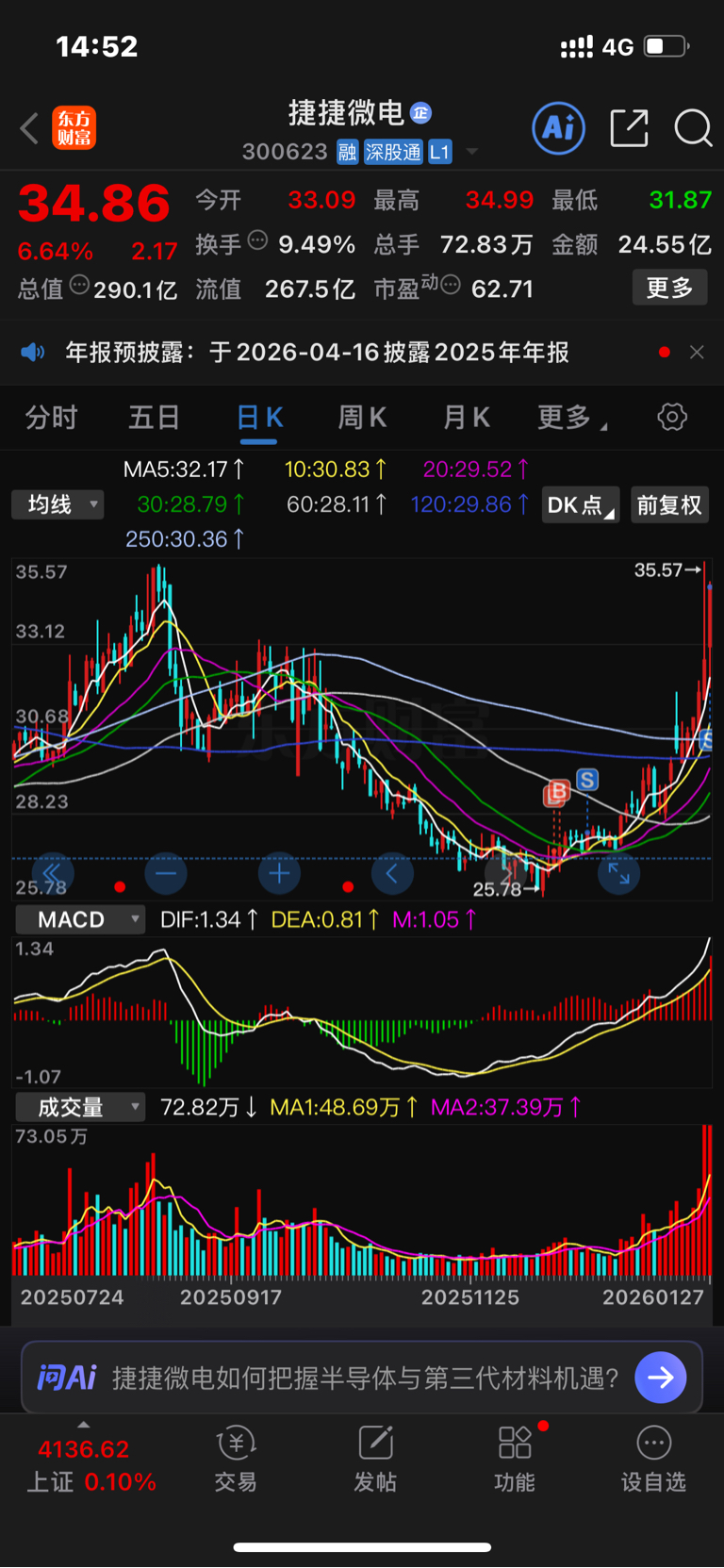
Task: Tap the blue S sell marker at 20251125
Action: click(587, 780)
